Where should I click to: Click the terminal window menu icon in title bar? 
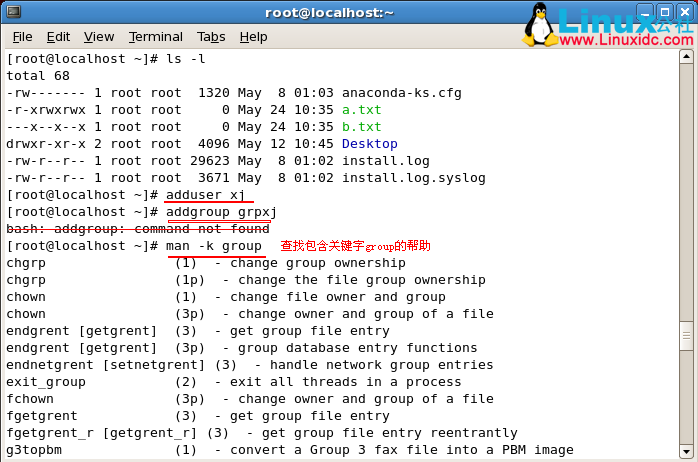[x=14, y=12]
